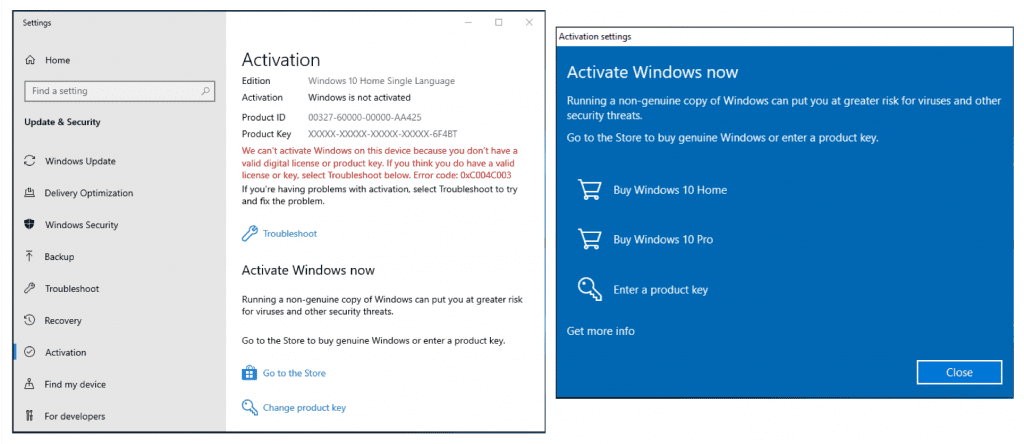
Task: Click the Product ID value 00327-60000-00000-AA425
Action: (364, 118)
